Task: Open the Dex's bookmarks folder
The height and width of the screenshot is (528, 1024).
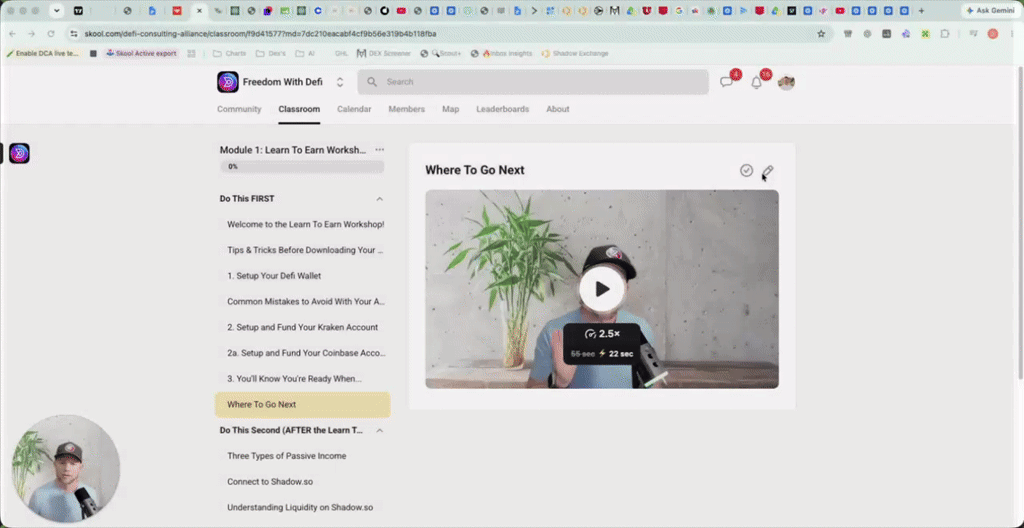Action: coord(271,54)
